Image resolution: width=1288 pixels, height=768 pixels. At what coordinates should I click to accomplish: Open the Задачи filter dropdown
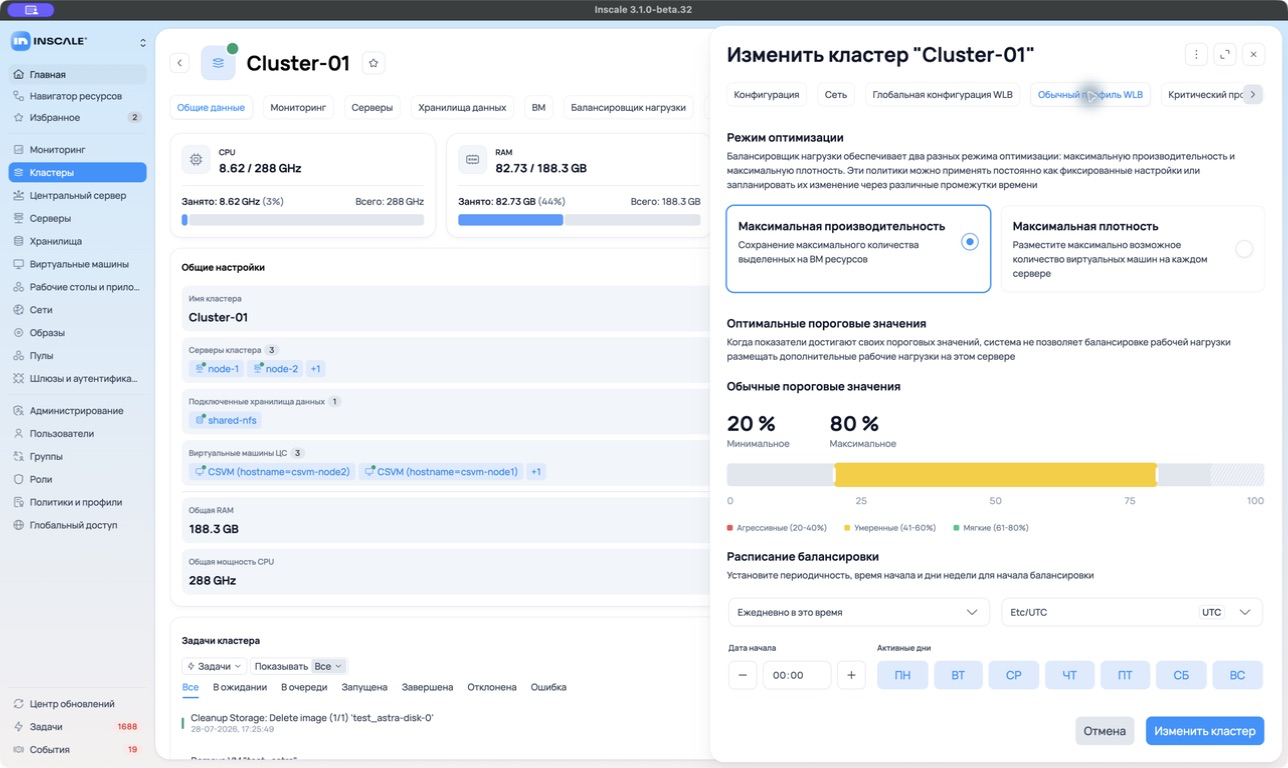point(214,666)
